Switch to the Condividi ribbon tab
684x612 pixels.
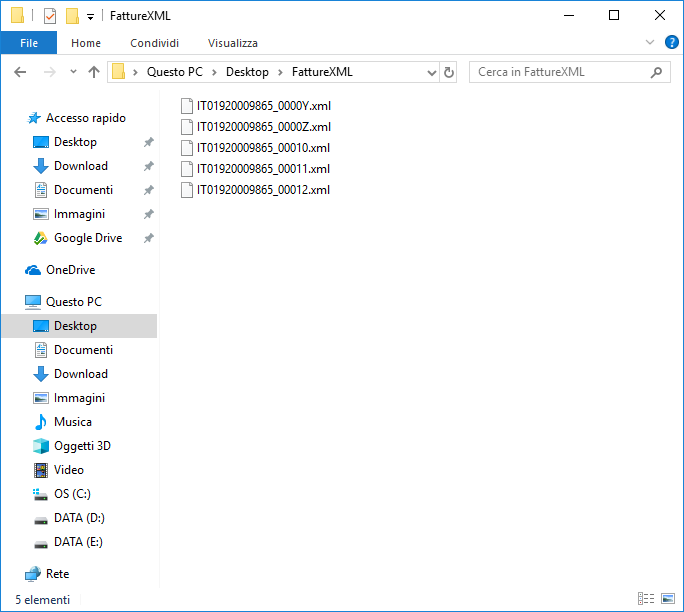(x=154, y=43)
